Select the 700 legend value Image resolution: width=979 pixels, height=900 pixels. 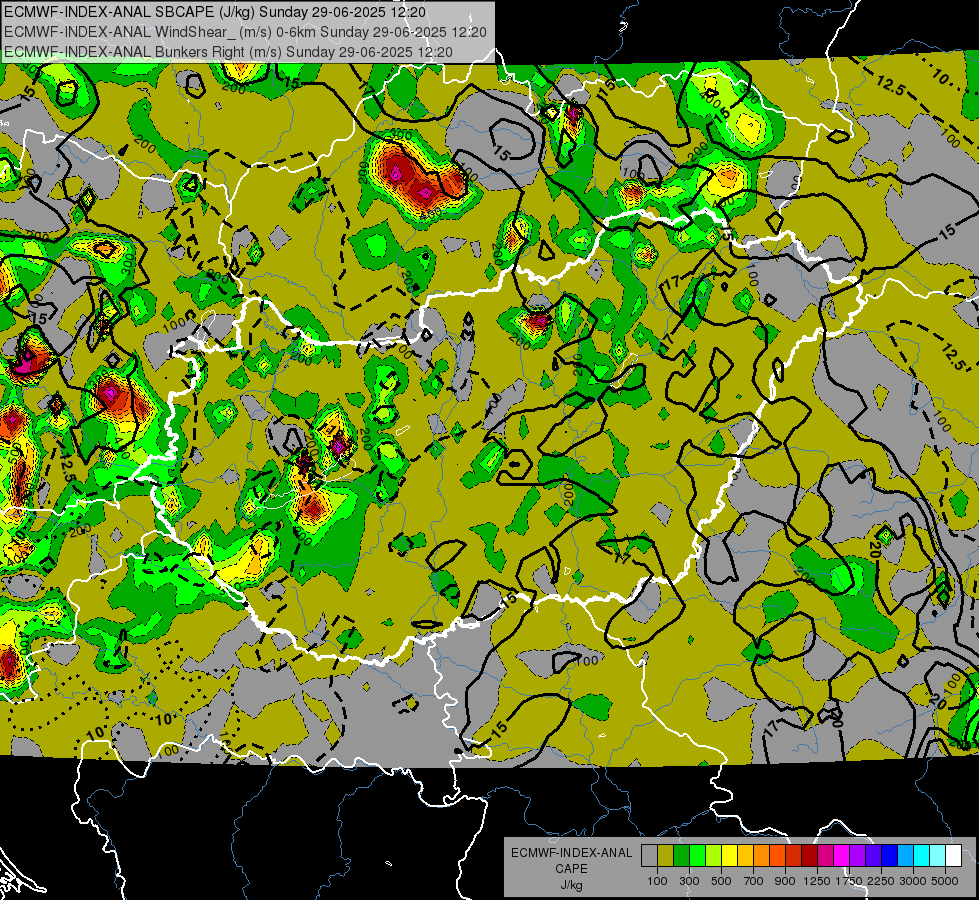click(753, 881)
